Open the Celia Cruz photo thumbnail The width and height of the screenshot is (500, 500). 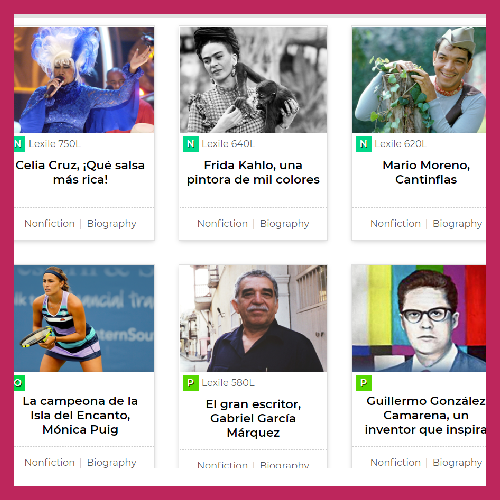click(x=84, y=80)
